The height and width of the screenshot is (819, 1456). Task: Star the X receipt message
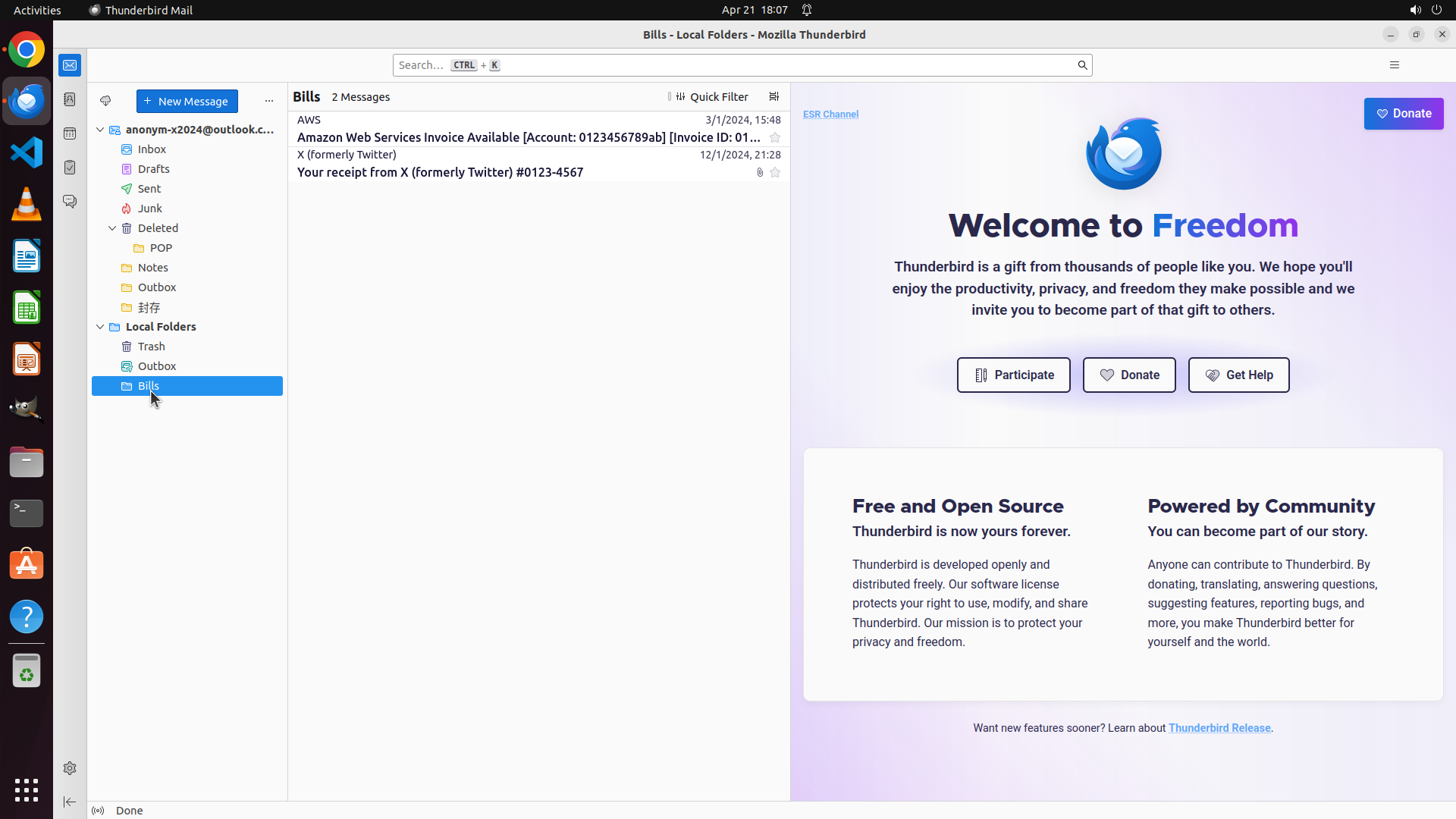pyautogui.click(x=775, y=173)
